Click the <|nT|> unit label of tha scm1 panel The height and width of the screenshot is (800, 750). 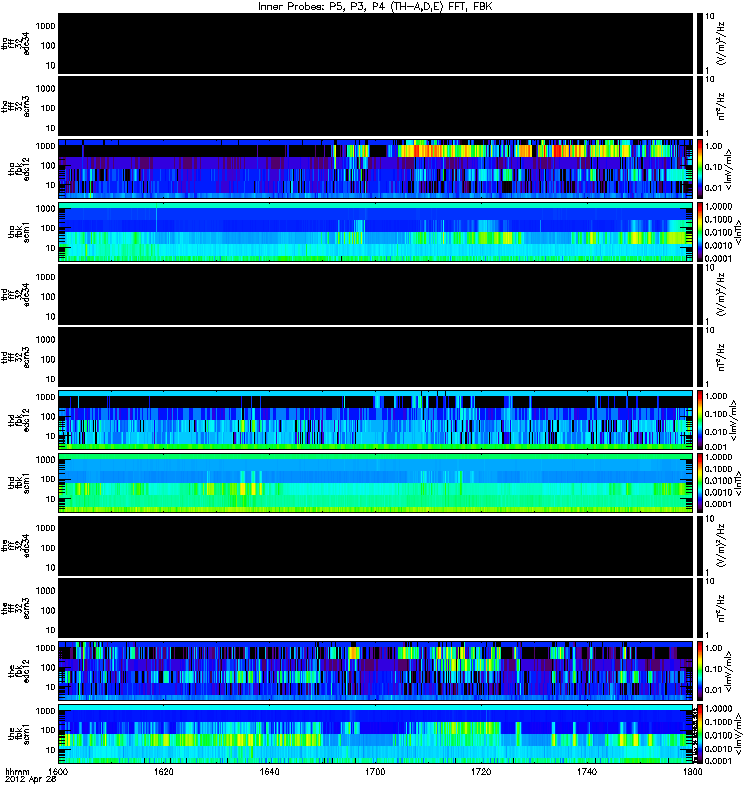pos(737,233)
